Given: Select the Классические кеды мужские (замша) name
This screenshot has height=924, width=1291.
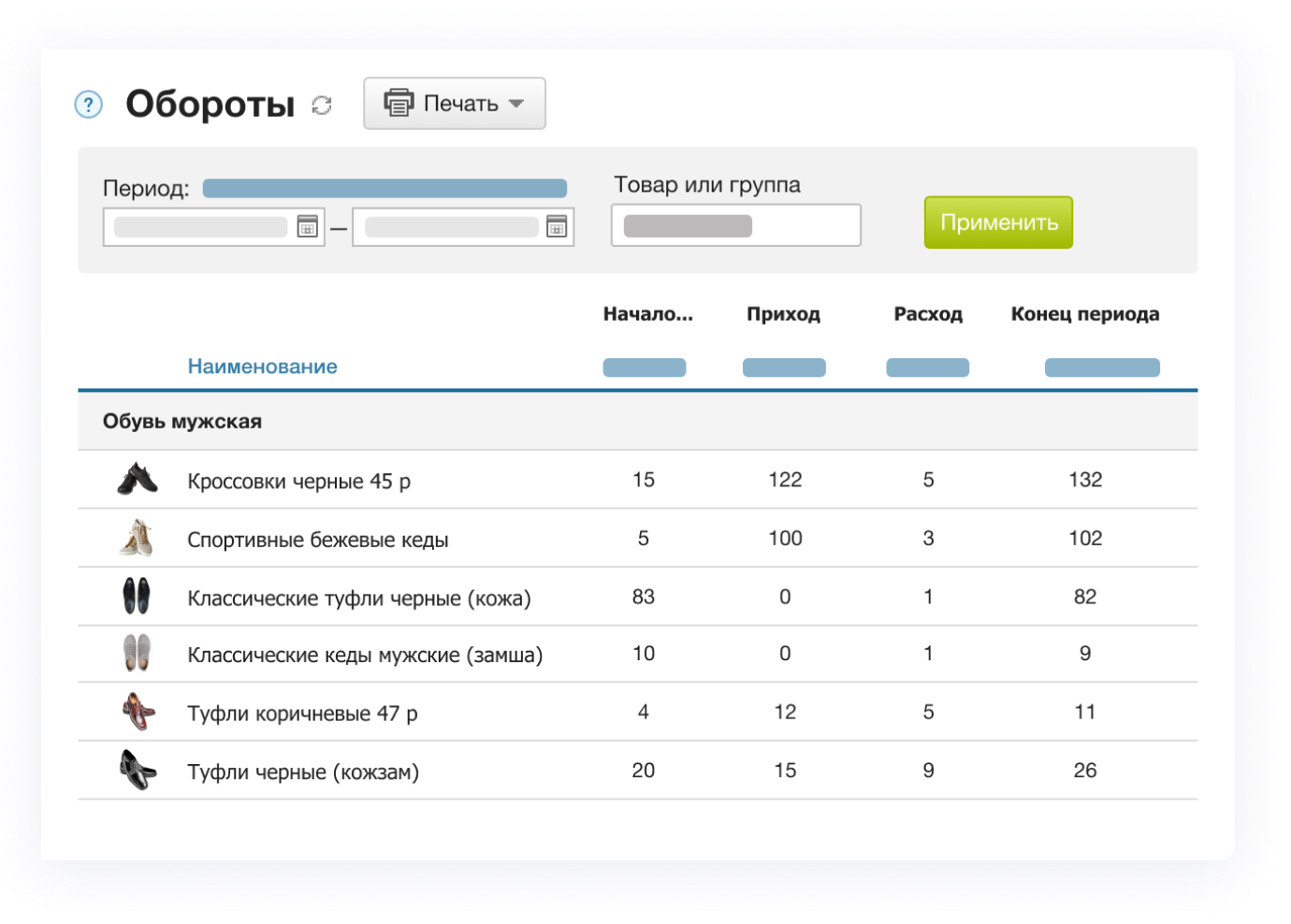Looking at the screenshot, I should (x=365, y=655).
